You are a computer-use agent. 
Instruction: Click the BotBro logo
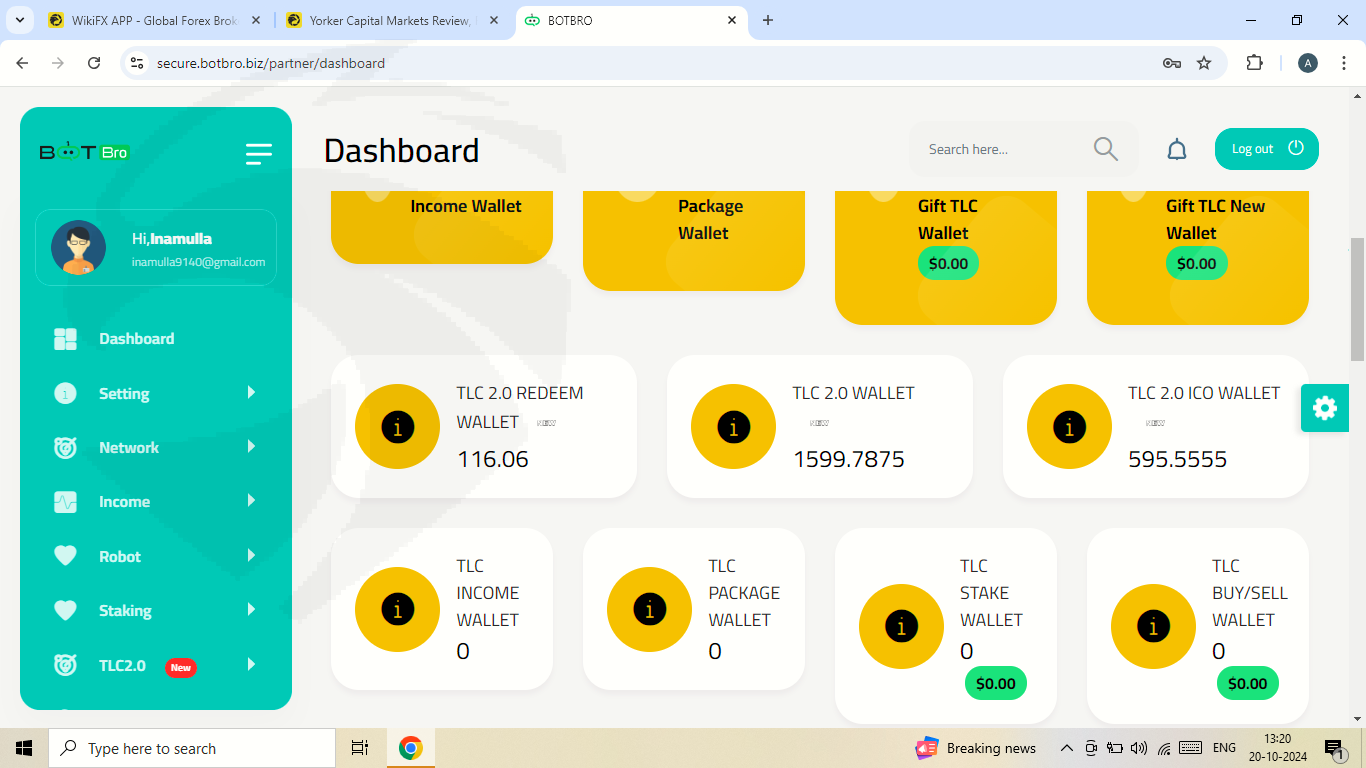tap(84, 152)
